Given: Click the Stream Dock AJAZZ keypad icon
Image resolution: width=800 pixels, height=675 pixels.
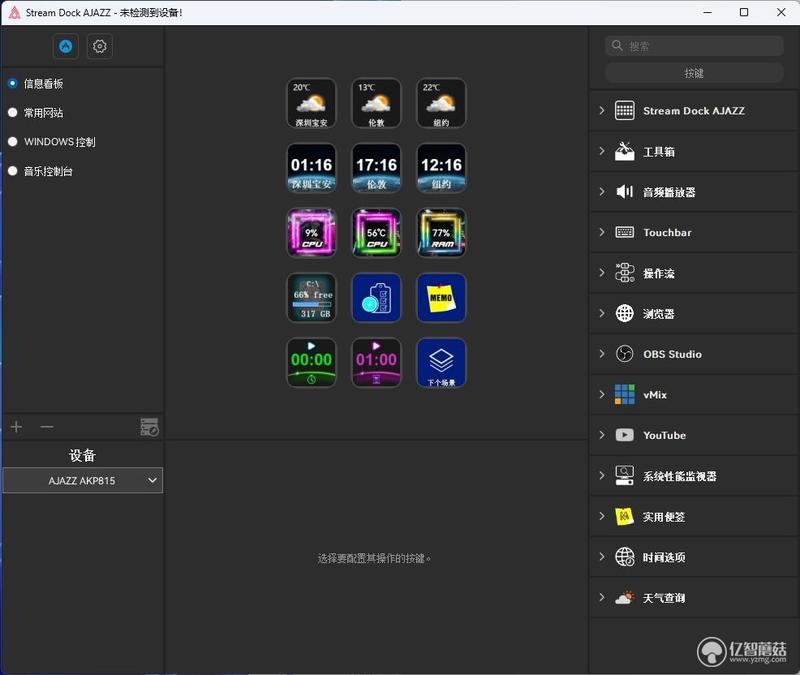Looking at the screenshot, I should (x=624, y=111).
